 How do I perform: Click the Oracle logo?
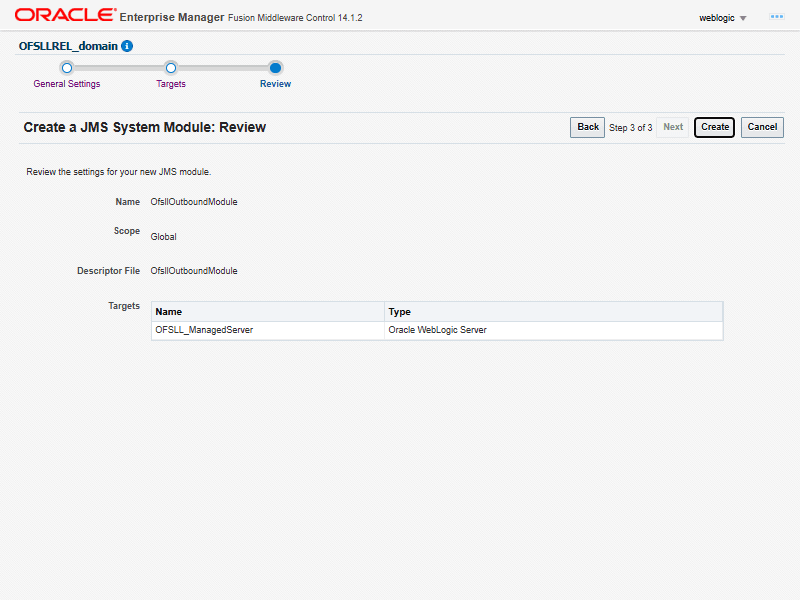point(65,15)
